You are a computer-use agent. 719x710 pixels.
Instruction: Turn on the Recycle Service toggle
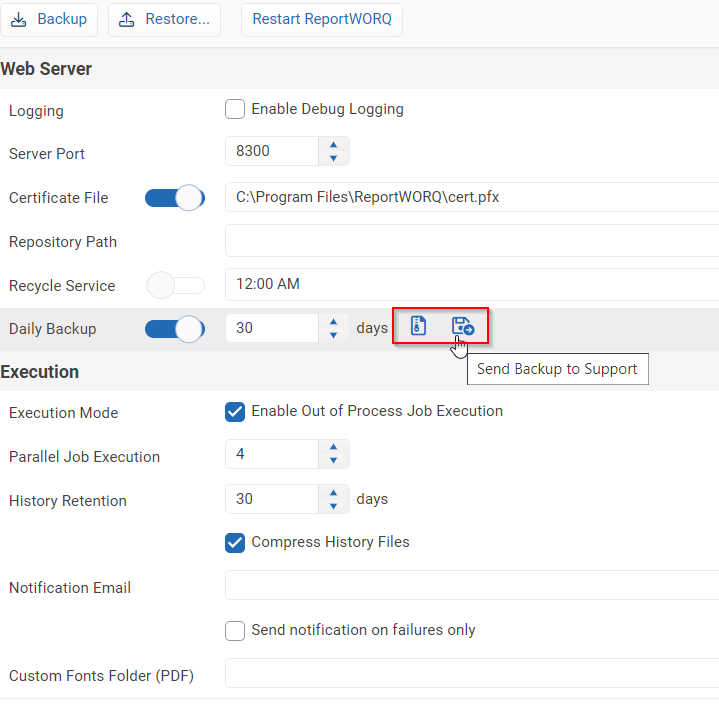point(175,286)
